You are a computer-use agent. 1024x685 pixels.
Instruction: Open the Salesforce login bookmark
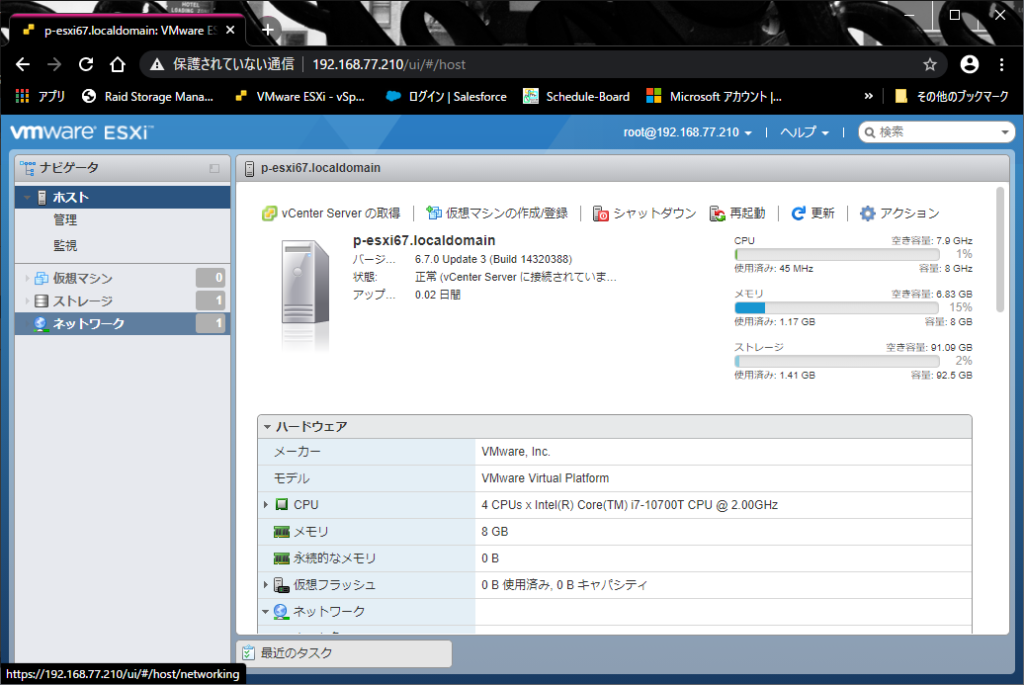[x=446, y=97]
